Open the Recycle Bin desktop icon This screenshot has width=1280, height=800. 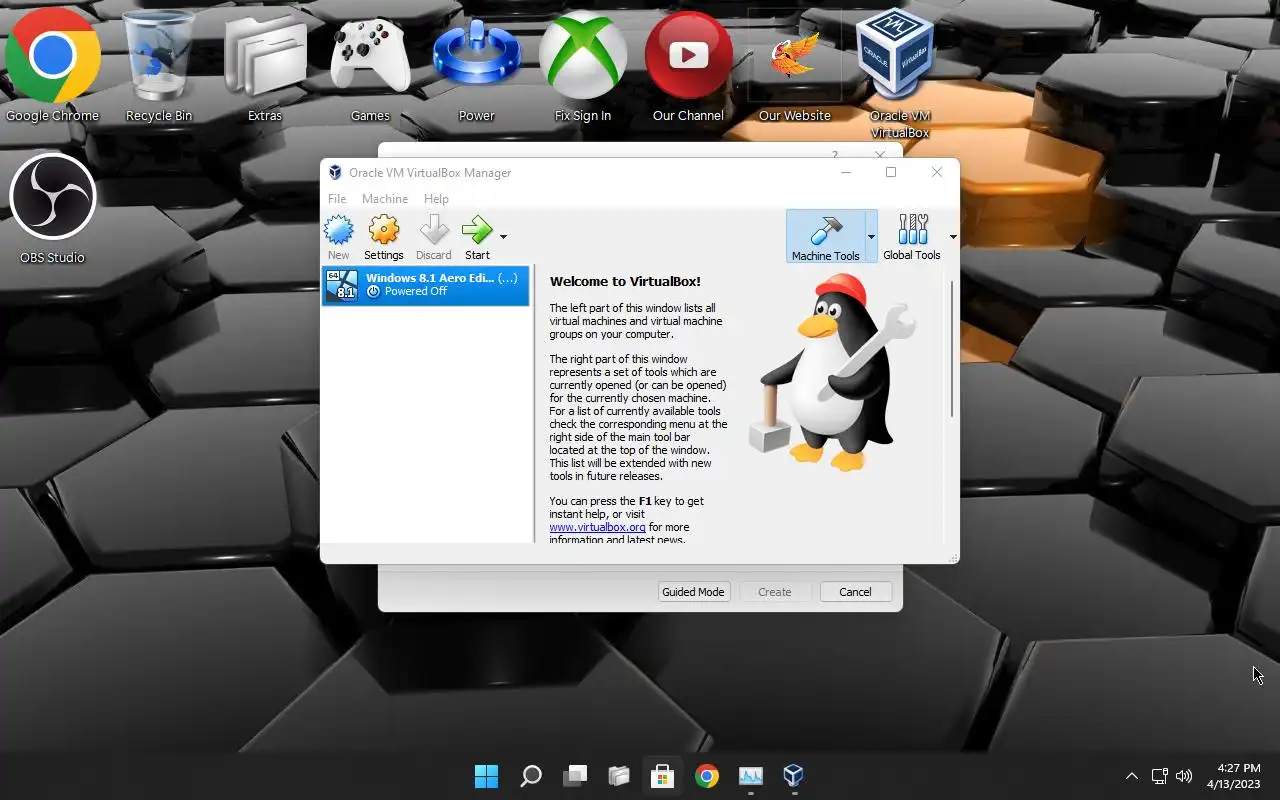point(159,66)
